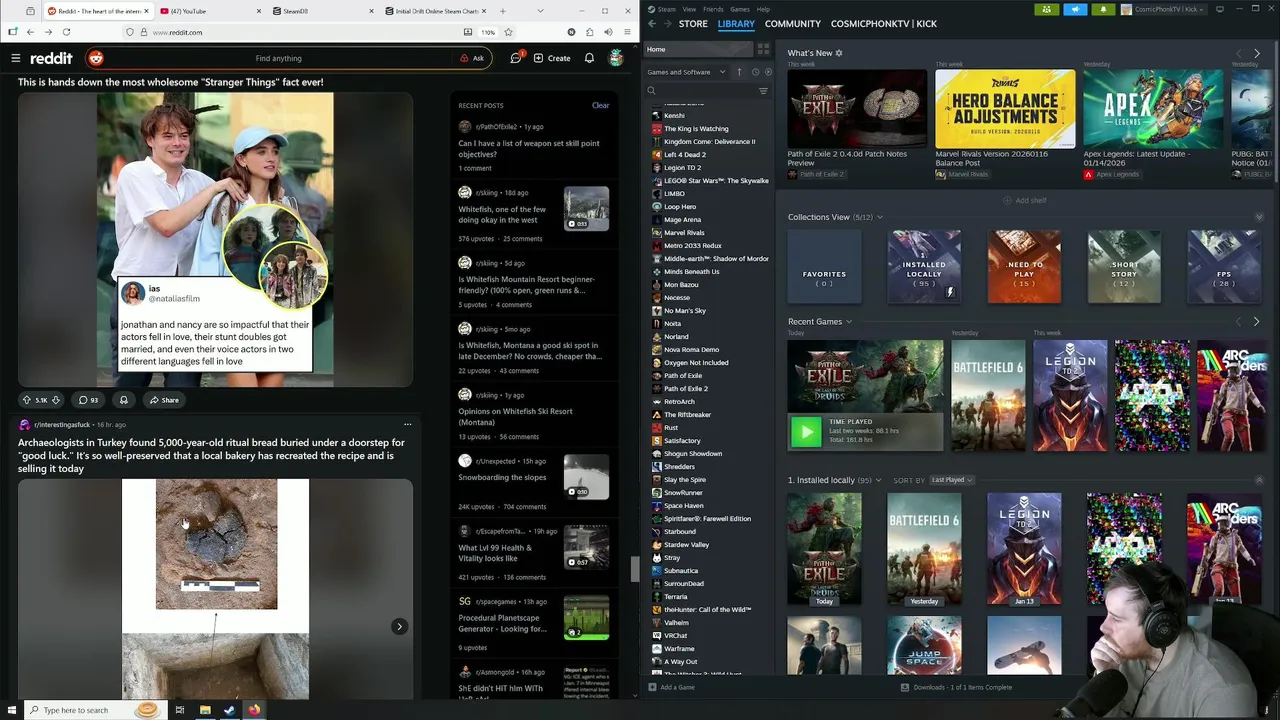Add a Game in Steam
The width and height of the screenshot is (1280, 720).
click(671, 688)
